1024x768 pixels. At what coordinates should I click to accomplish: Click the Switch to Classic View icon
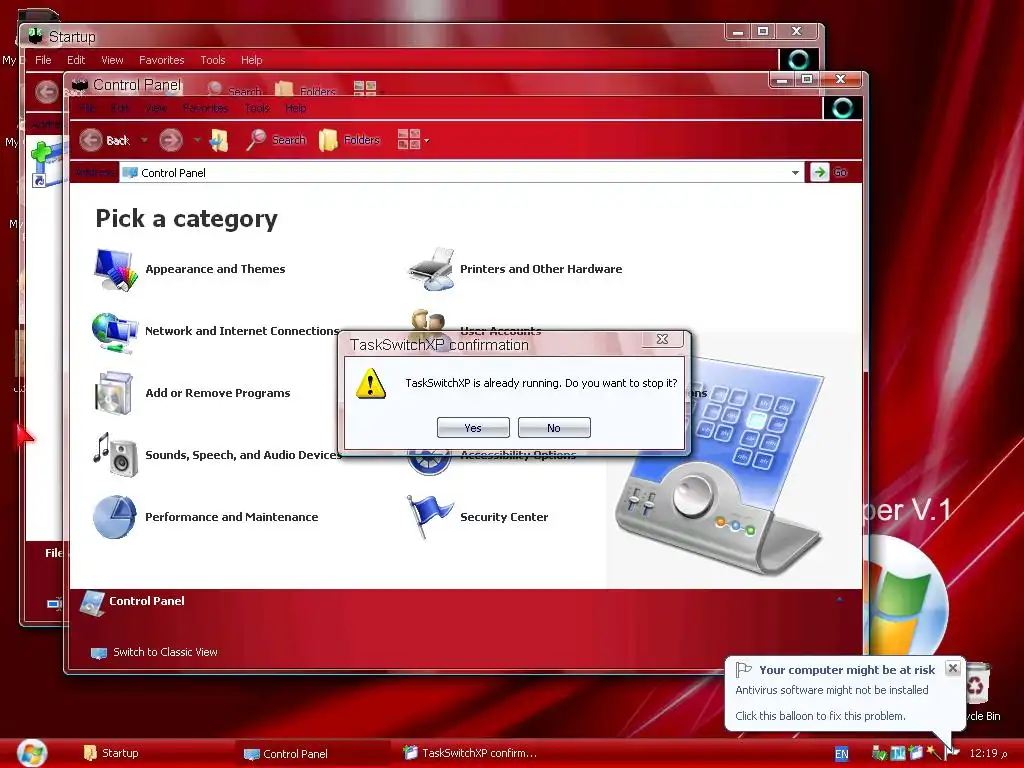click(x=99, y=652)
